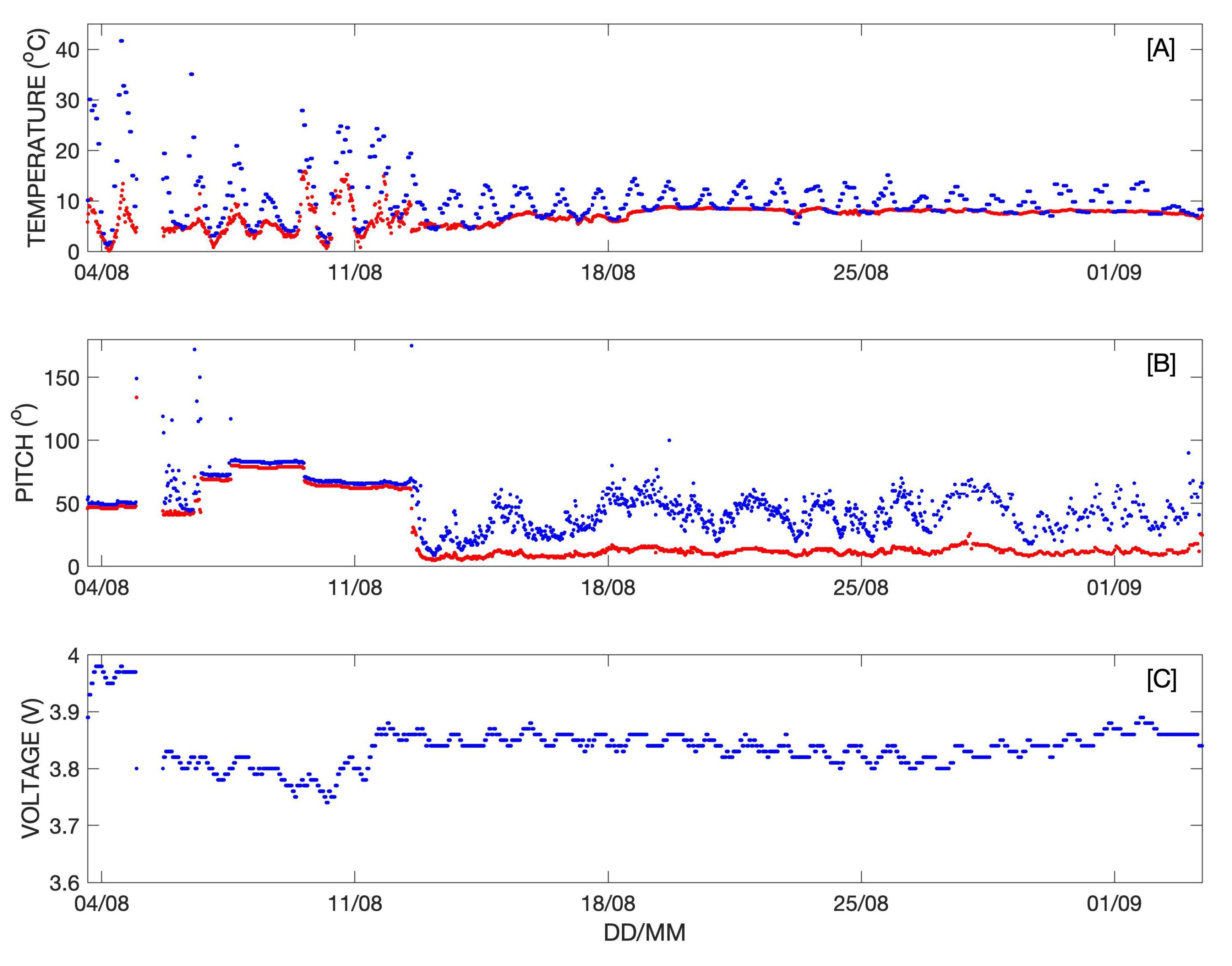Click the 25/08 tick label under voltage plot
Viewport: 1232px width, 966px height.
[x=861, y=904]
